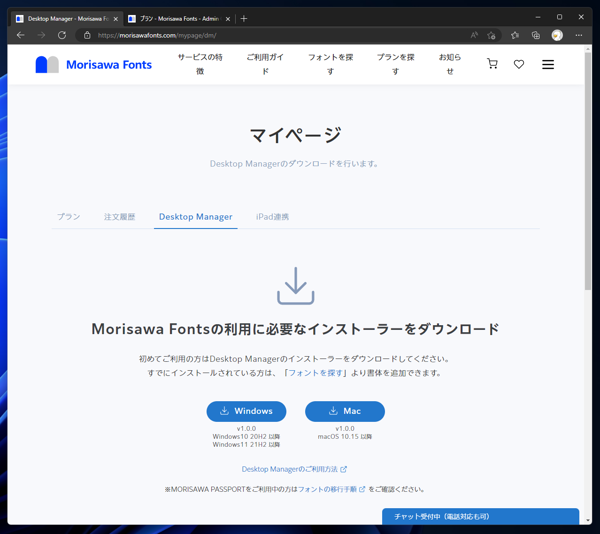Switch to the 注文履歴 tab
The height and width of the screenshot is (534, 600).
click(x=119, y=217)
